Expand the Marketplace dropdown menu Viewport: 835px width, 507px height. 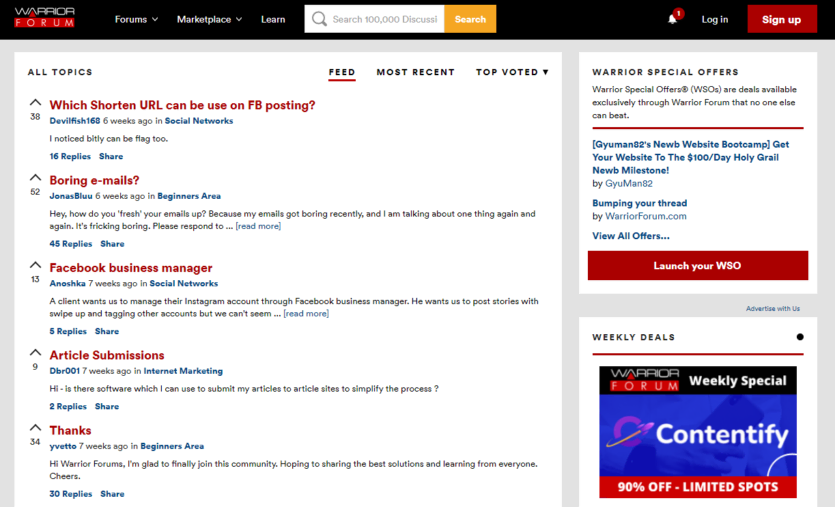click(x=209, y=19)
